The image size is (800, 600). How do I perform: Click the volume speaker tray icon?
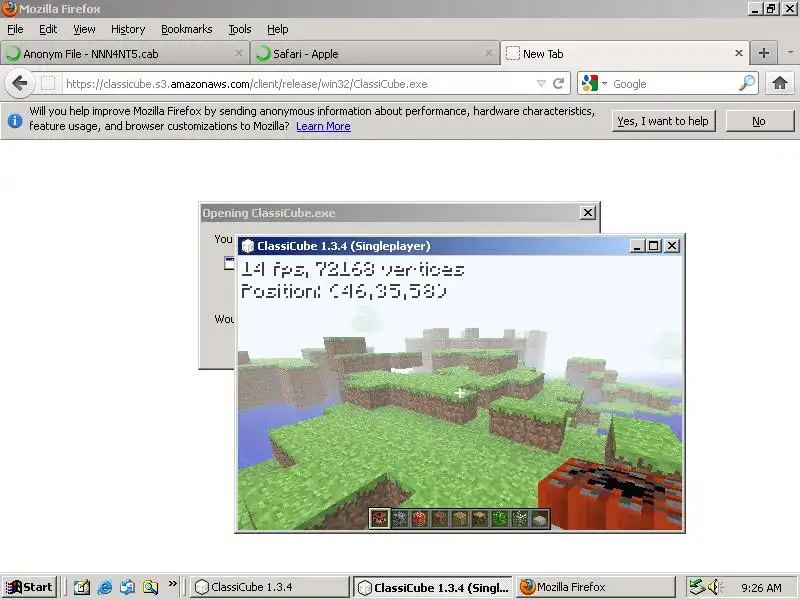point(714,587)
